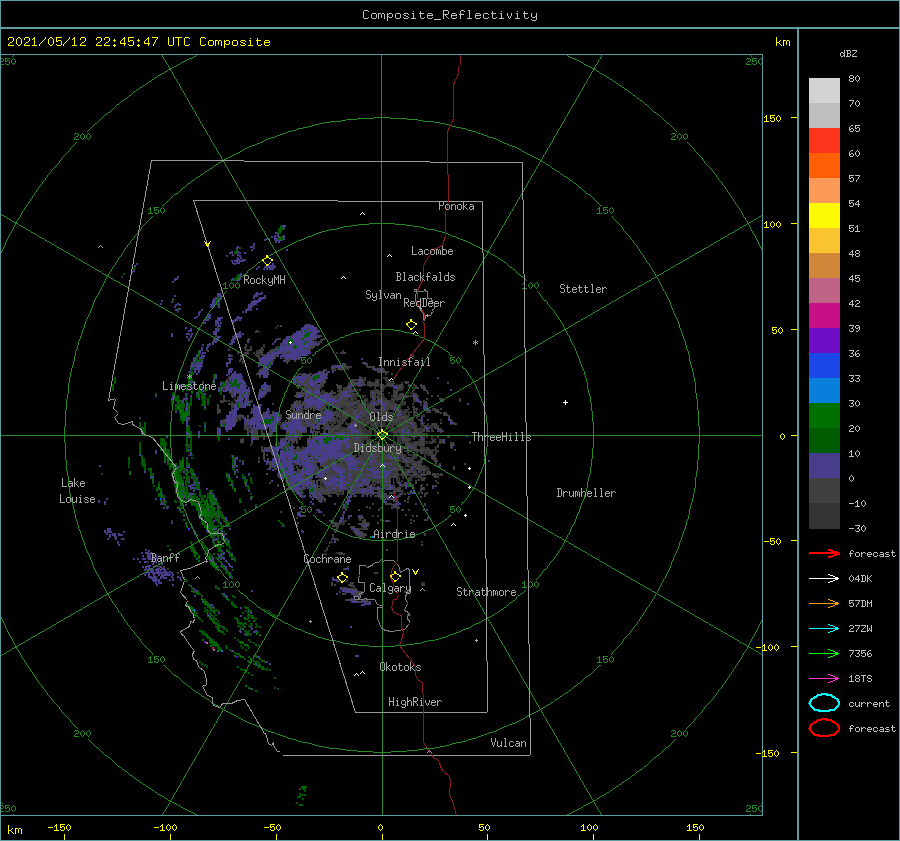Click the Cochrane city label

327,559
